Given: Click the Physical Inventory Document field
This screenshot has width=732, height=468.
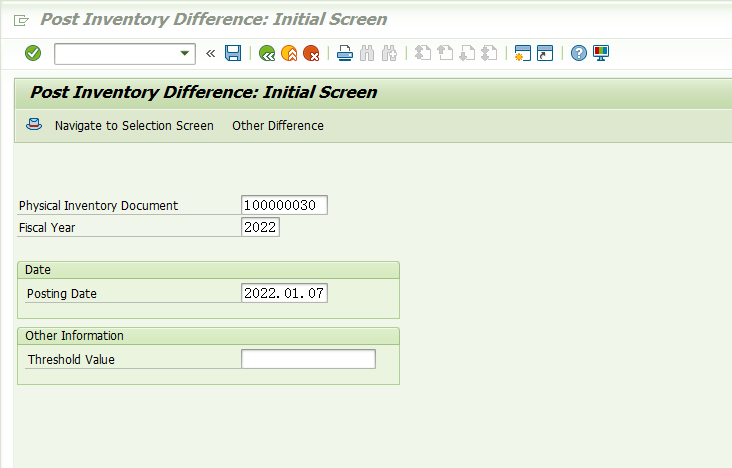Looking at the screenshot, I should point(284,205).
